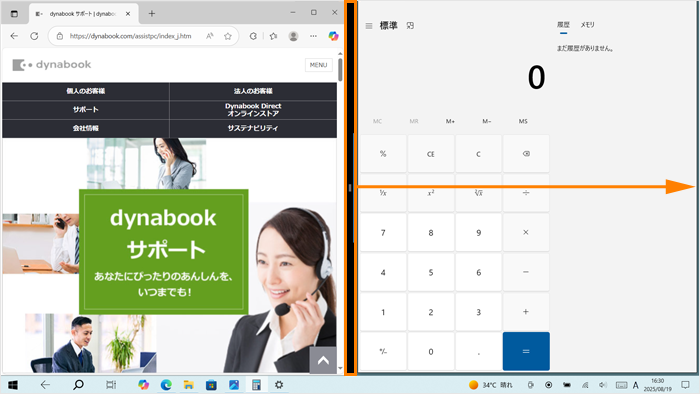Open 会社情報 navigation item
The width and height of the screenshot is (700, 394).
click(86, 129)
